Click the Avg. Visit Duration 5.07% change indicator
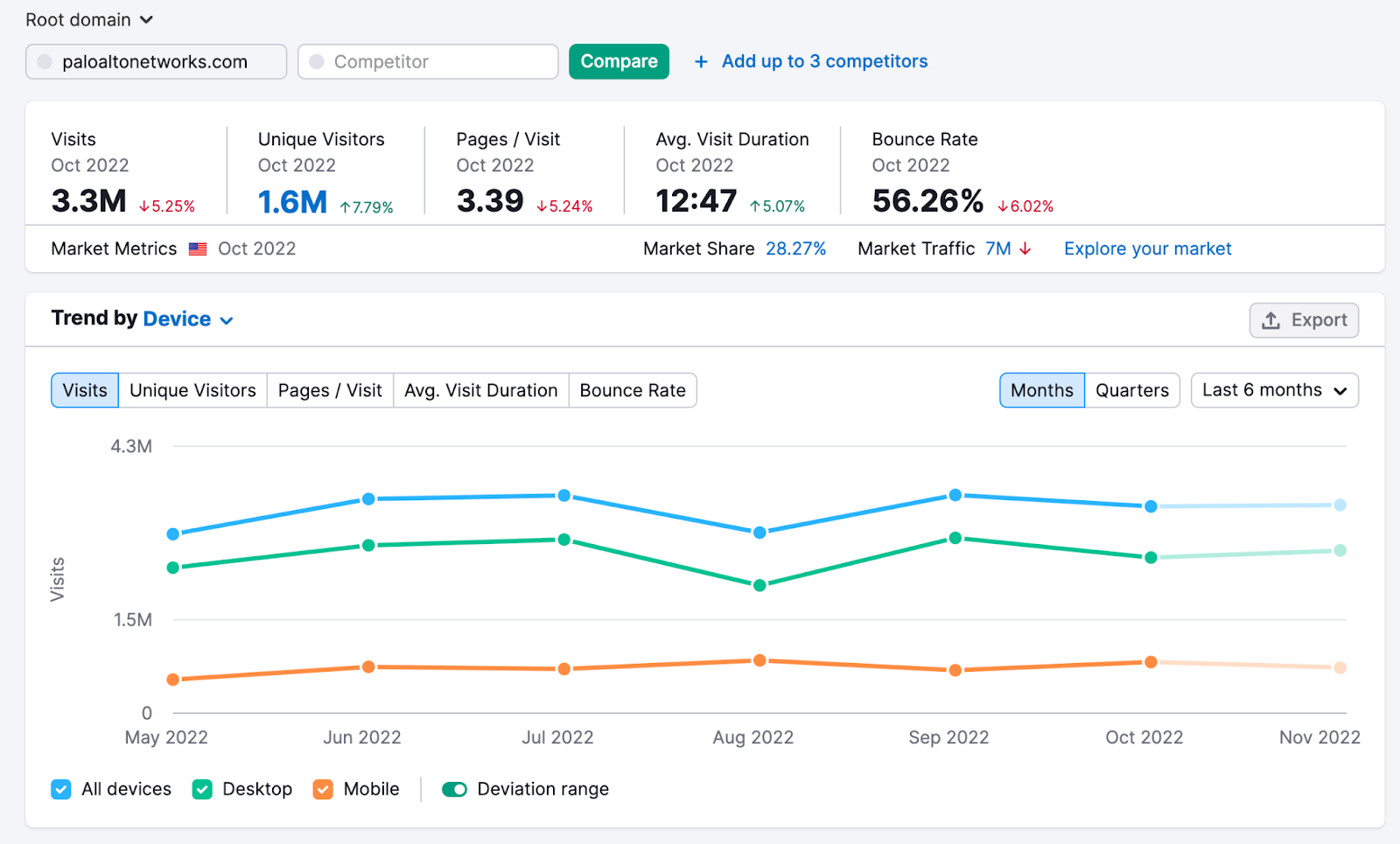The height and width of the screenshot is (844, 1400). (777, 206)
